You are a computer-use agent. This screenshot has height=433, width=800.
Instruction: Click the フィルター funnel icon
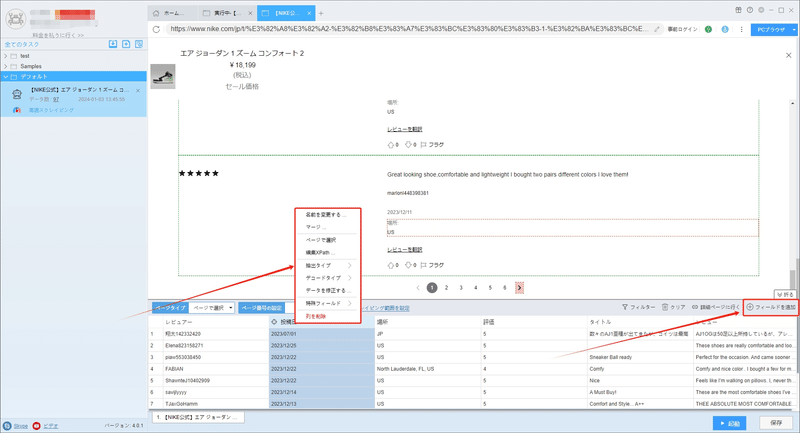tap(625, 307)
